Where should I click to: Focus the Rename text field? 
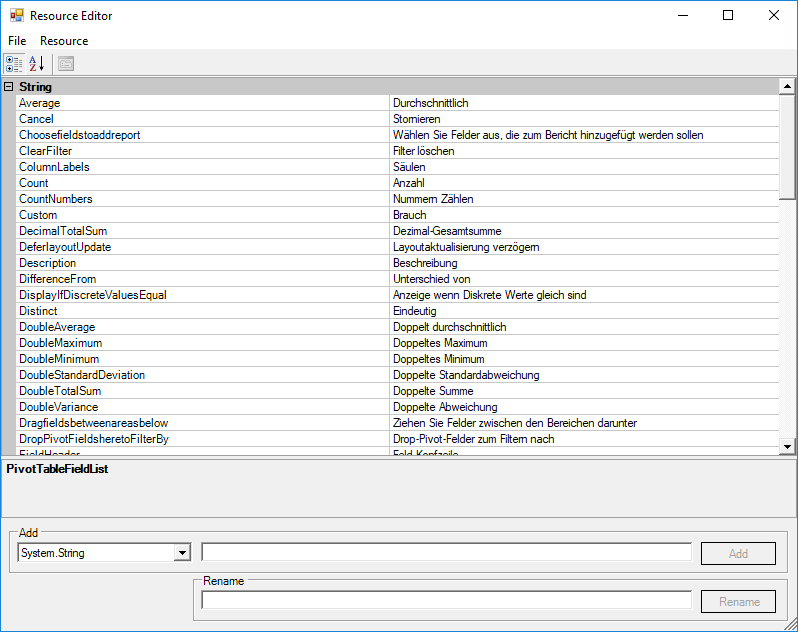pyautogui.click(x=446, y=600)
